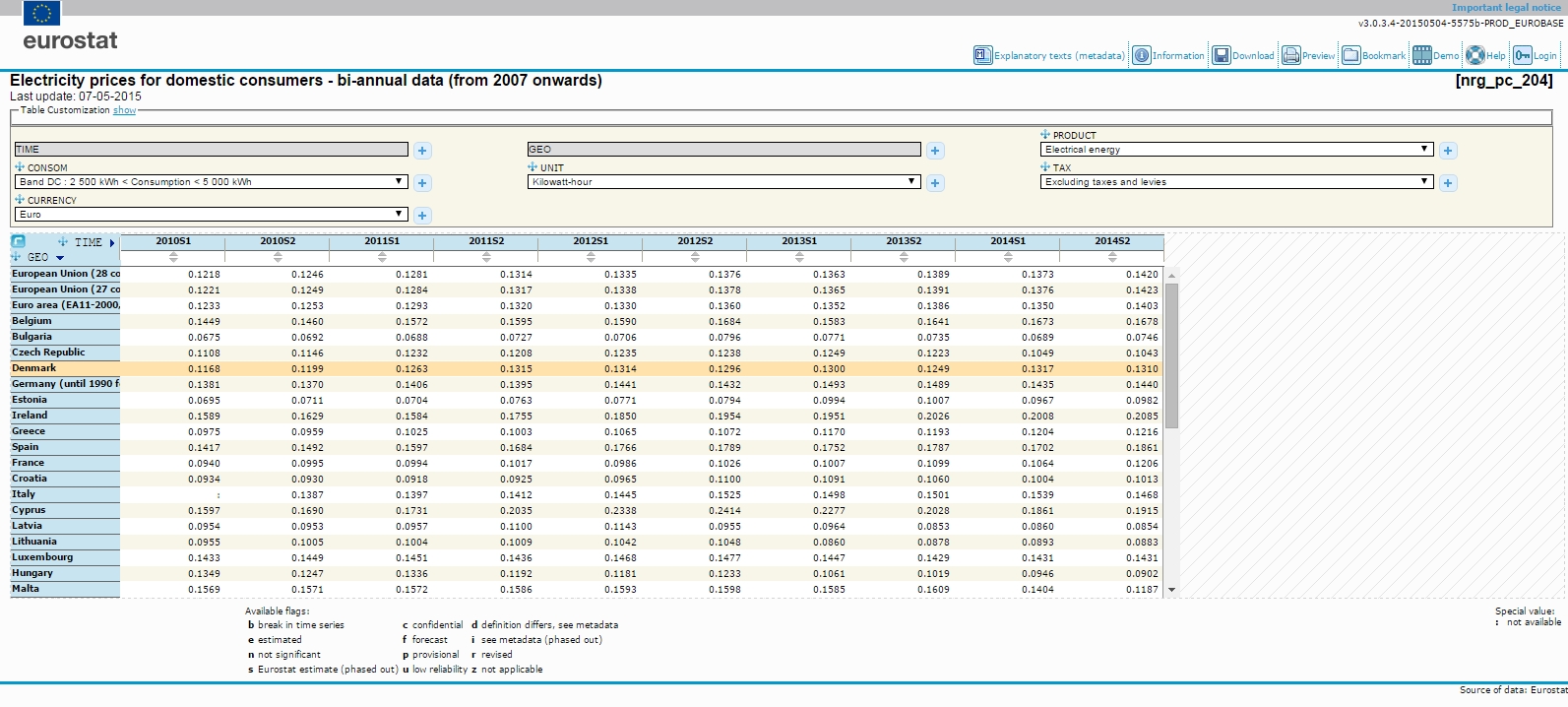Screen dimensions: 1568x707
Task: Click the Login key icon
Action: click(x=1523, y=55)
